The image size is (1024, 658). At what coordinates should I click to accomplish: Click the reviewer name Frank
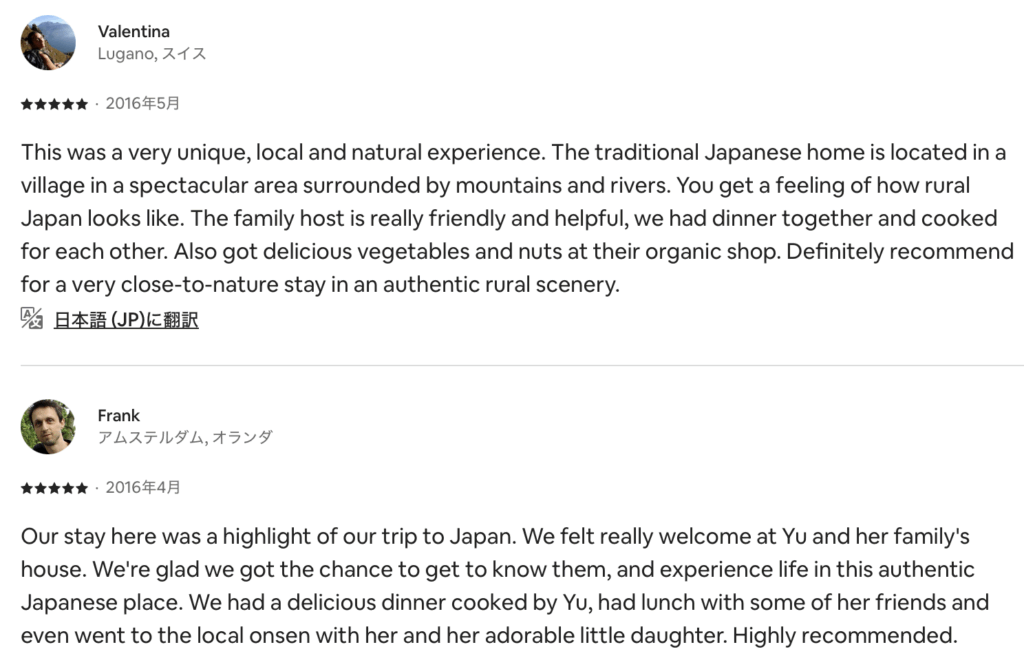(x=118, y=415)
